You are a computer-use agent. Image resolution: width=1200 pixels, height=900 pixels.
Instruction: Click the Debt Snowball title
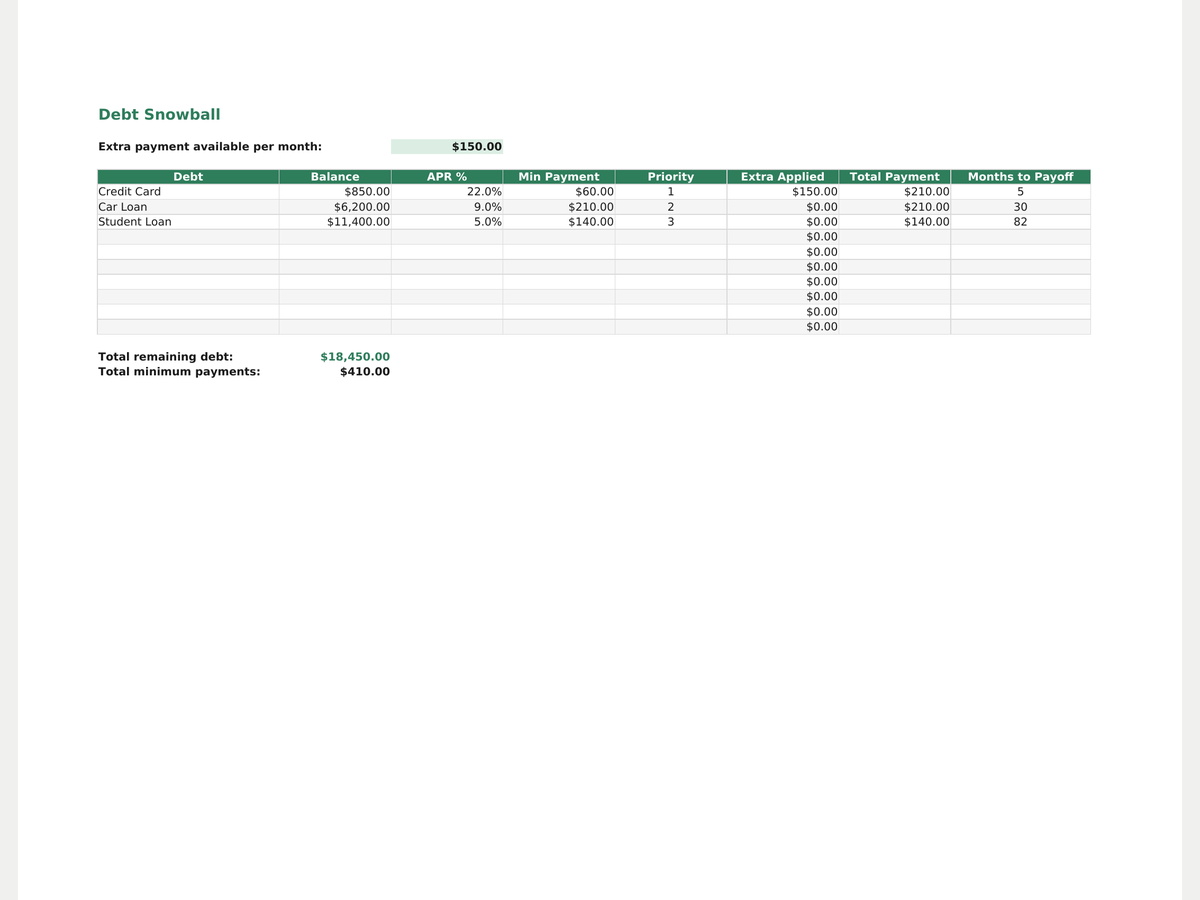[x=159, y=115]
